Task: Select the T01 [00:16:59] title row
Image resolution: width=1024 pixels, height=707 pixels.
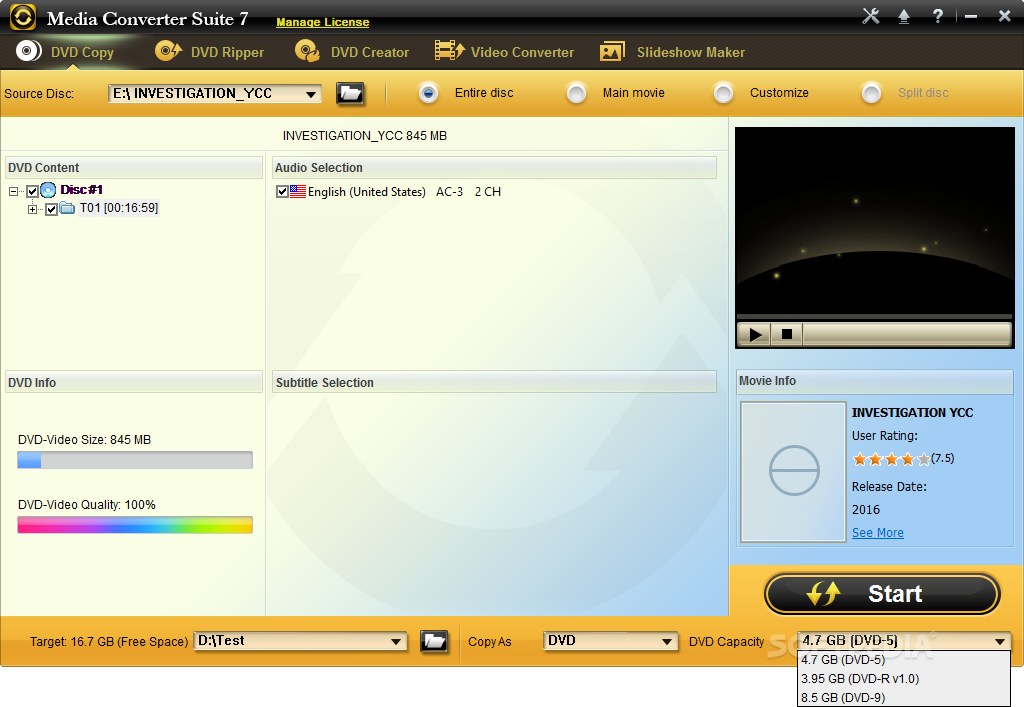Action: 119,208
